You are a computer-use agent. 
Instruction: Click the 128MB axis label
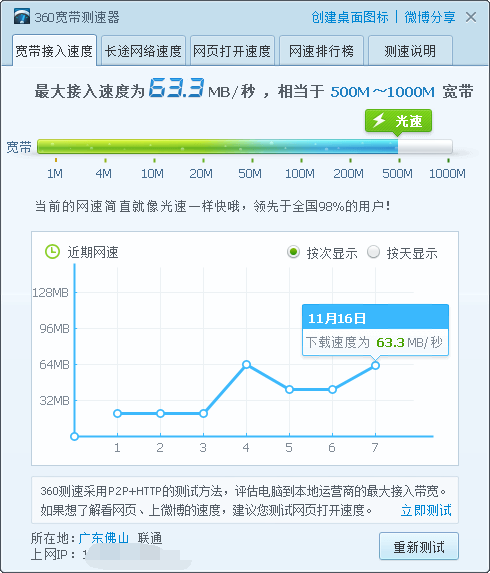[x=50, y=293]
